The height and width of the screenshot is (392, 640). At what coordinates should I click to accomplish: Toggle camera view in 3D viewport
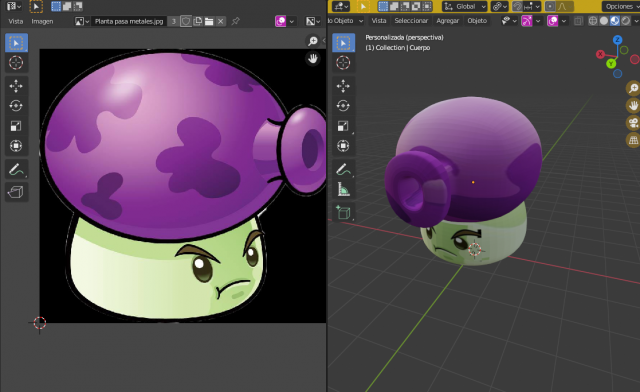tap(633, 123)
